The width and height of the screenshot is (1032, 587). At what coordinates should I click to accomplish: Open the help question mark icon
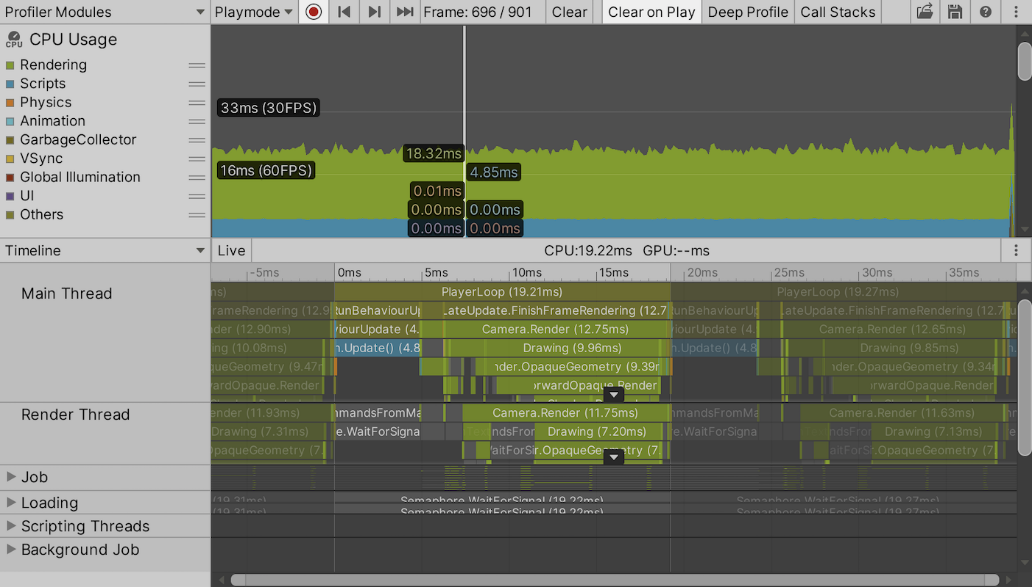tap(985, 12)
